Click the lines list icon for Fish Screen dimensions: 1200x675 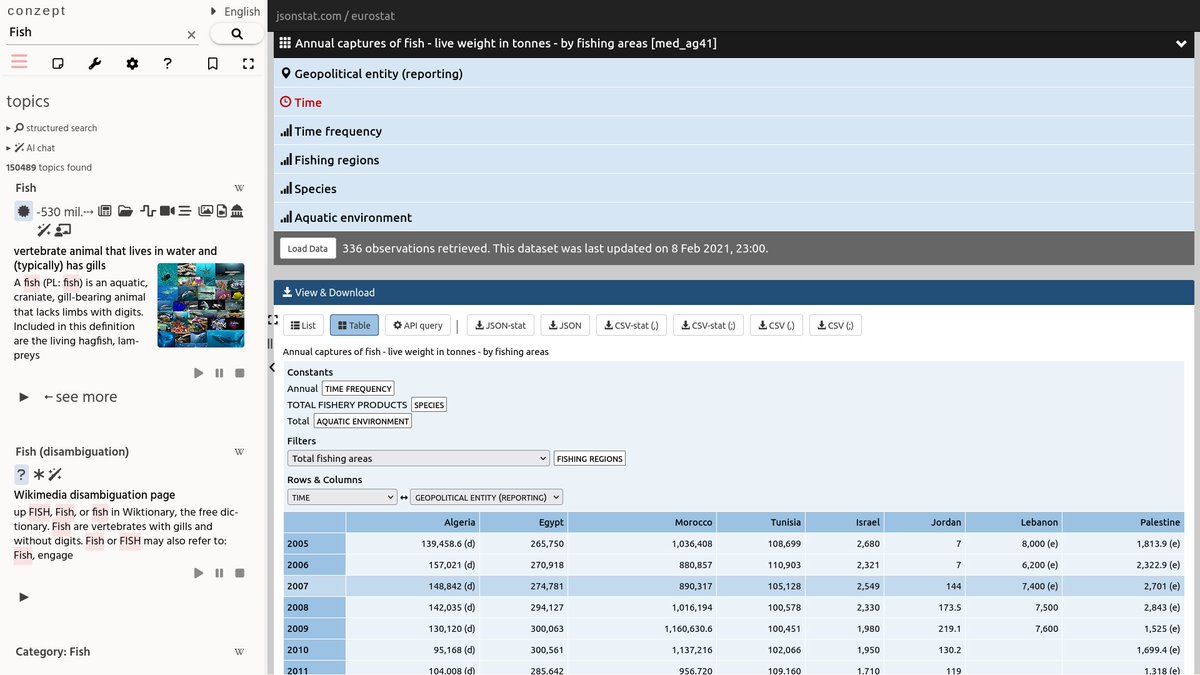click(185, 211)
